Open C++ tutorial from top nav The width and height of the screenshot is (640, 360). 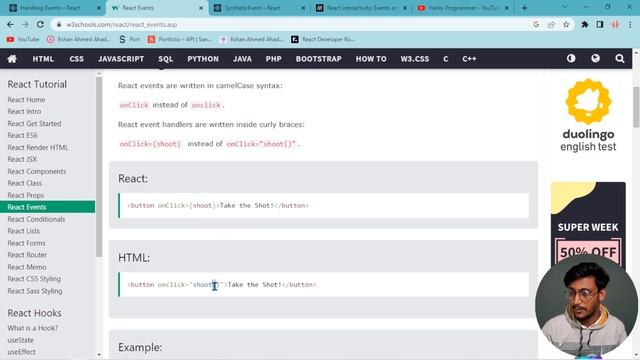tap(469, 59)
